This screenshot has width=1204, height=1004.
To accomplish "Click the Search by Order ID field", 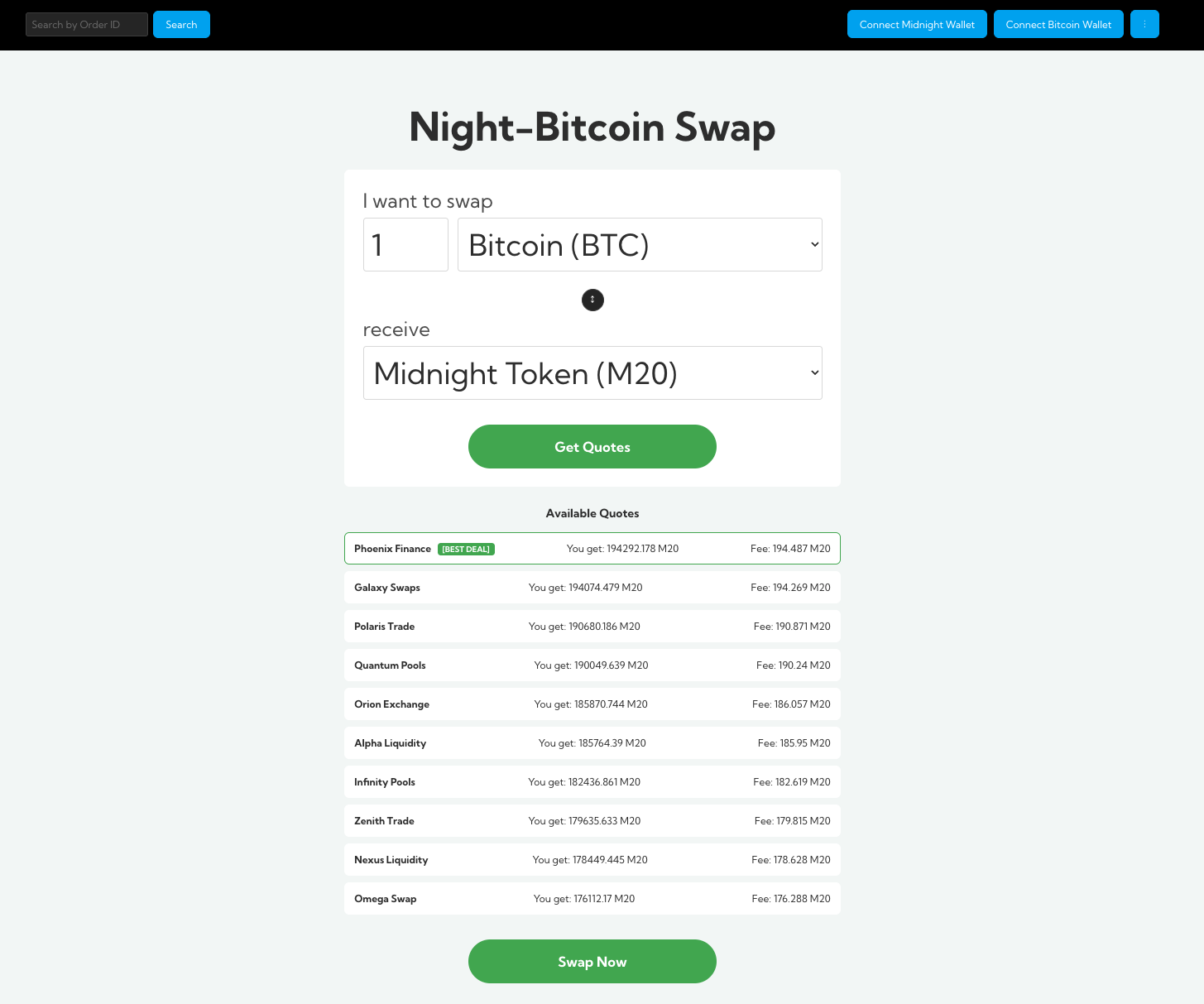I will pos(86,24).
